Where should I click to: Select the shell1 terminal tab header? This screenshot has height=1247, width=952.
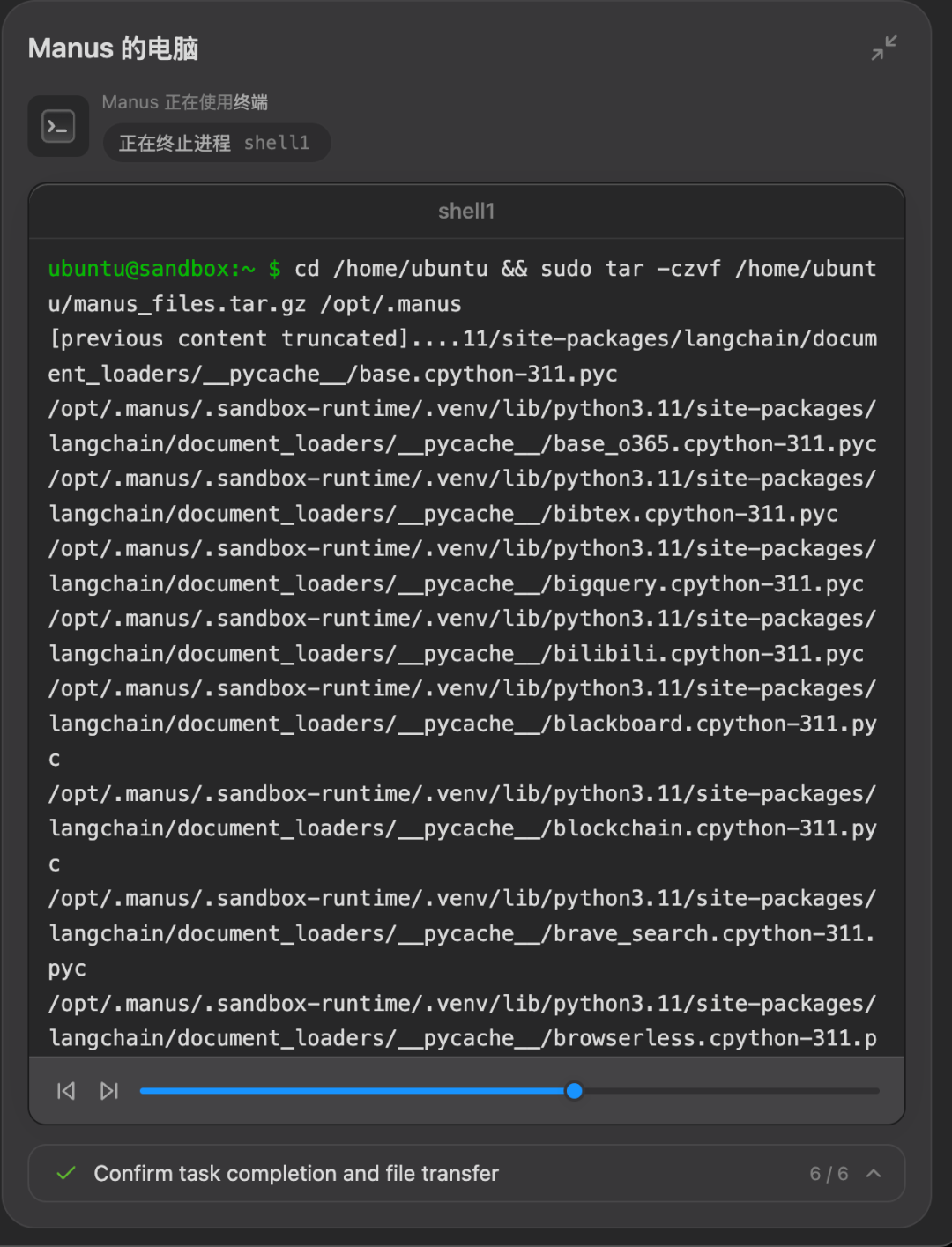tap(466, 212)
